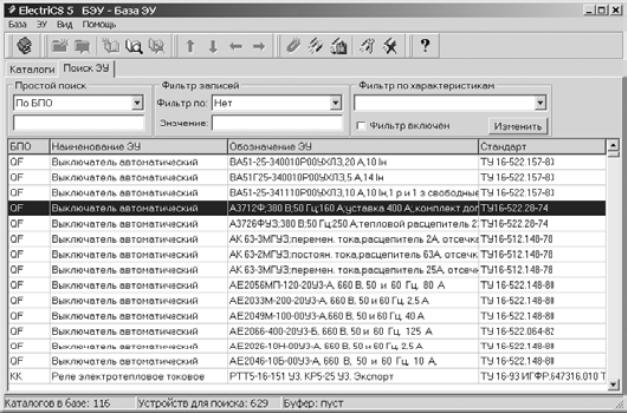This screenshot has height=413, width=627.
Task: Click the house-shaped toolbar icon
Action: coord(338,46)
